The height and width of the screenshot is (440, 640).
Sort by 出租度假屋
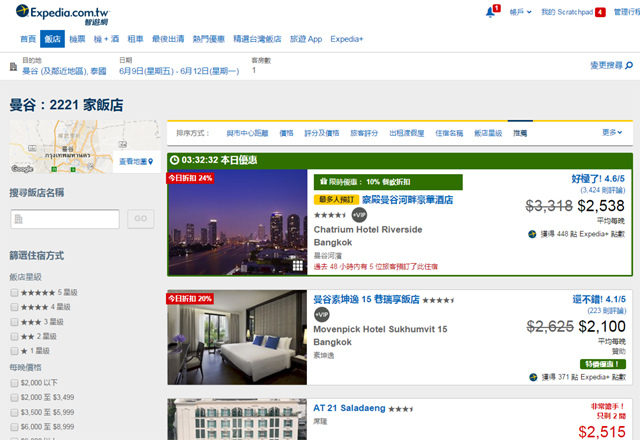coord(407,133)
